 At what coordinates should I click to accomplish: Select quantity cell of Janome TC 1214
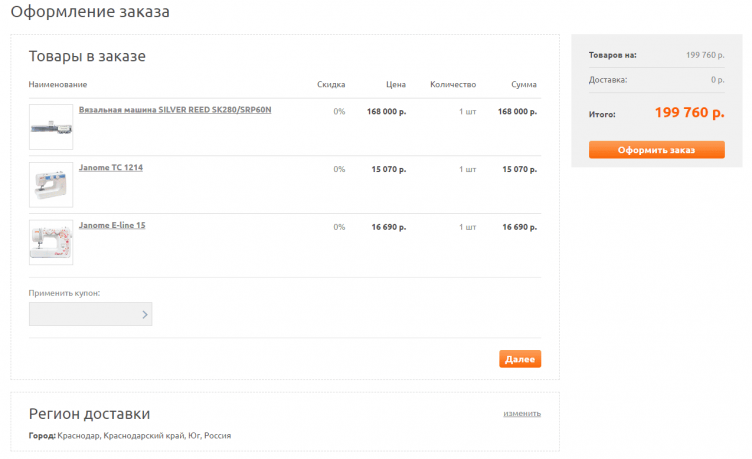pyautogui.click(x=467, y=169)
